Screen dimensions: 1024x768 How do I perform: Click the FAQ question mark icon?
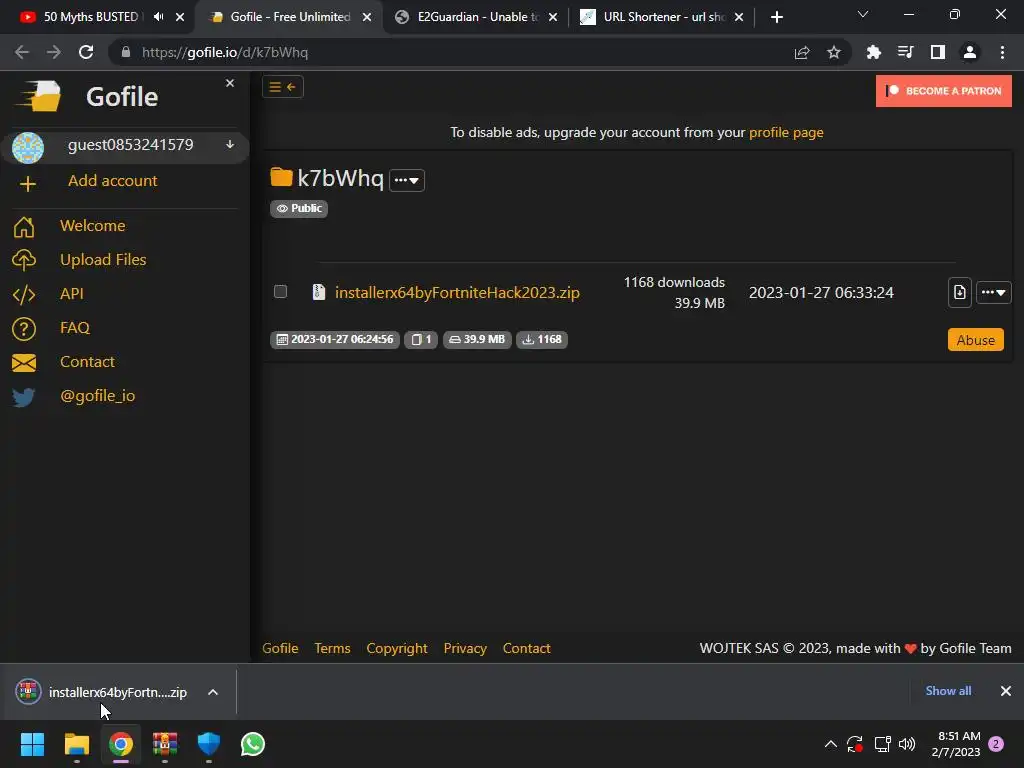click(x=24, y=328)
